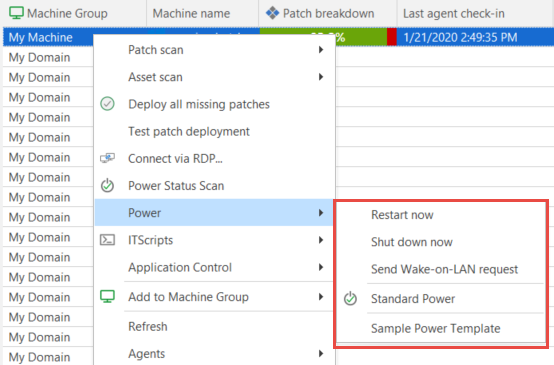Expand the Add to Machine Group arrow

(x=321, y=297)
